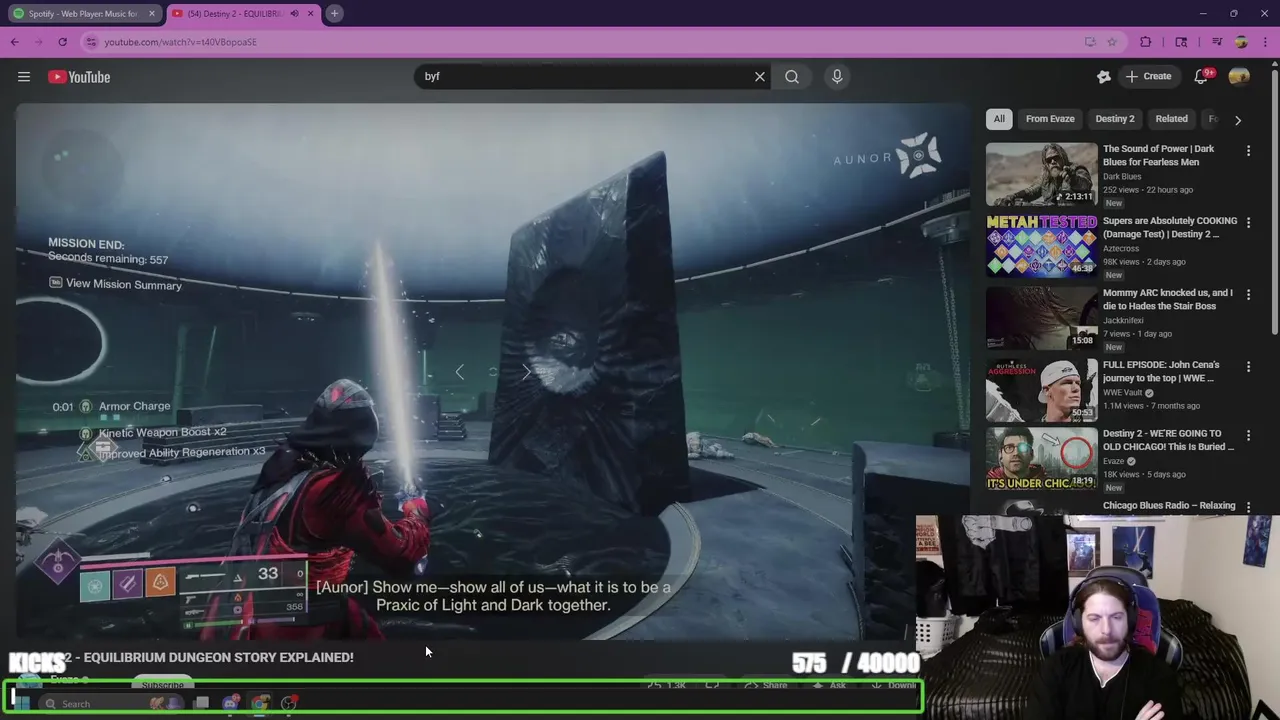The width and height of the screenshot is (1280, 720).
Task: Clear the search box with the X icon
Action: pyautogui.click(x=759, y=77)
